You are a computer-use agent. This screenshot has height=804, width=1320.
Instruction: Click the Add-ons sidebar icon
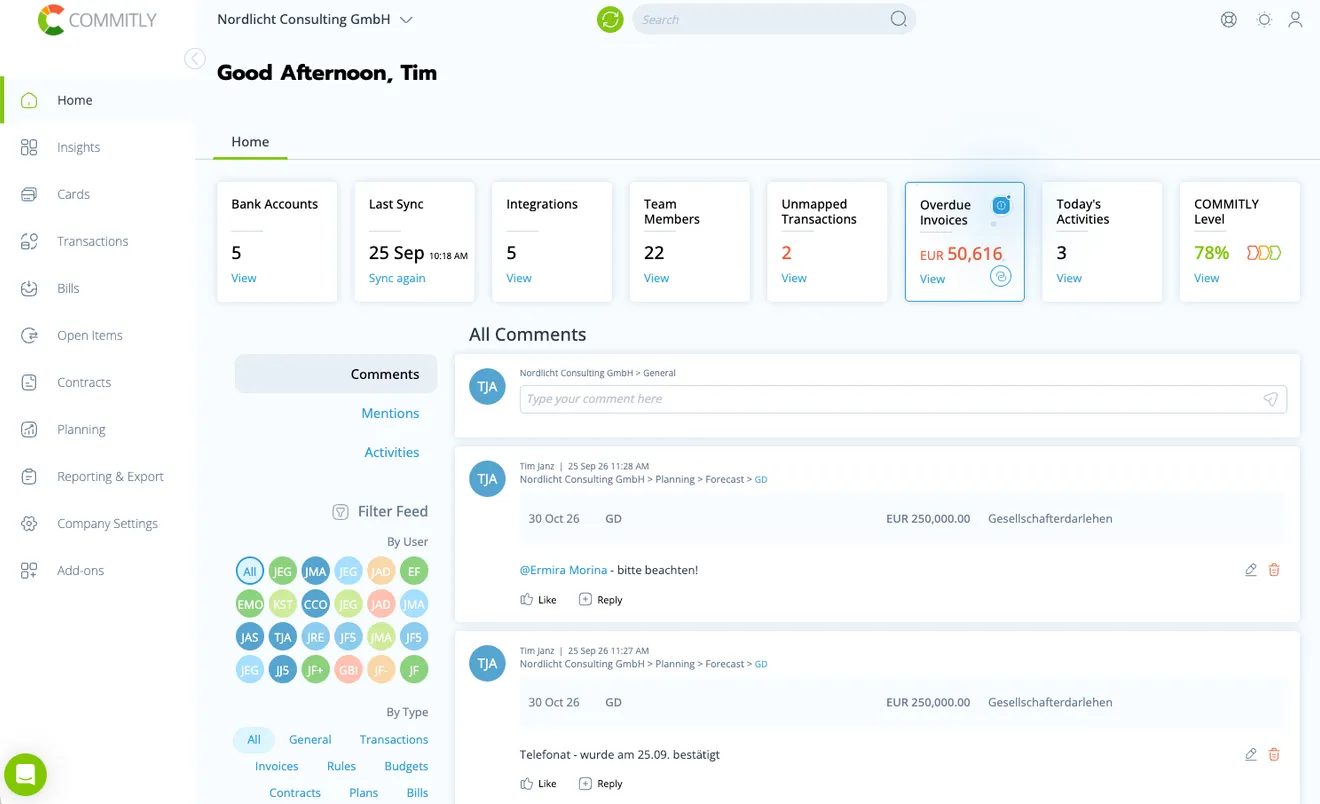[x=29, y=570]
